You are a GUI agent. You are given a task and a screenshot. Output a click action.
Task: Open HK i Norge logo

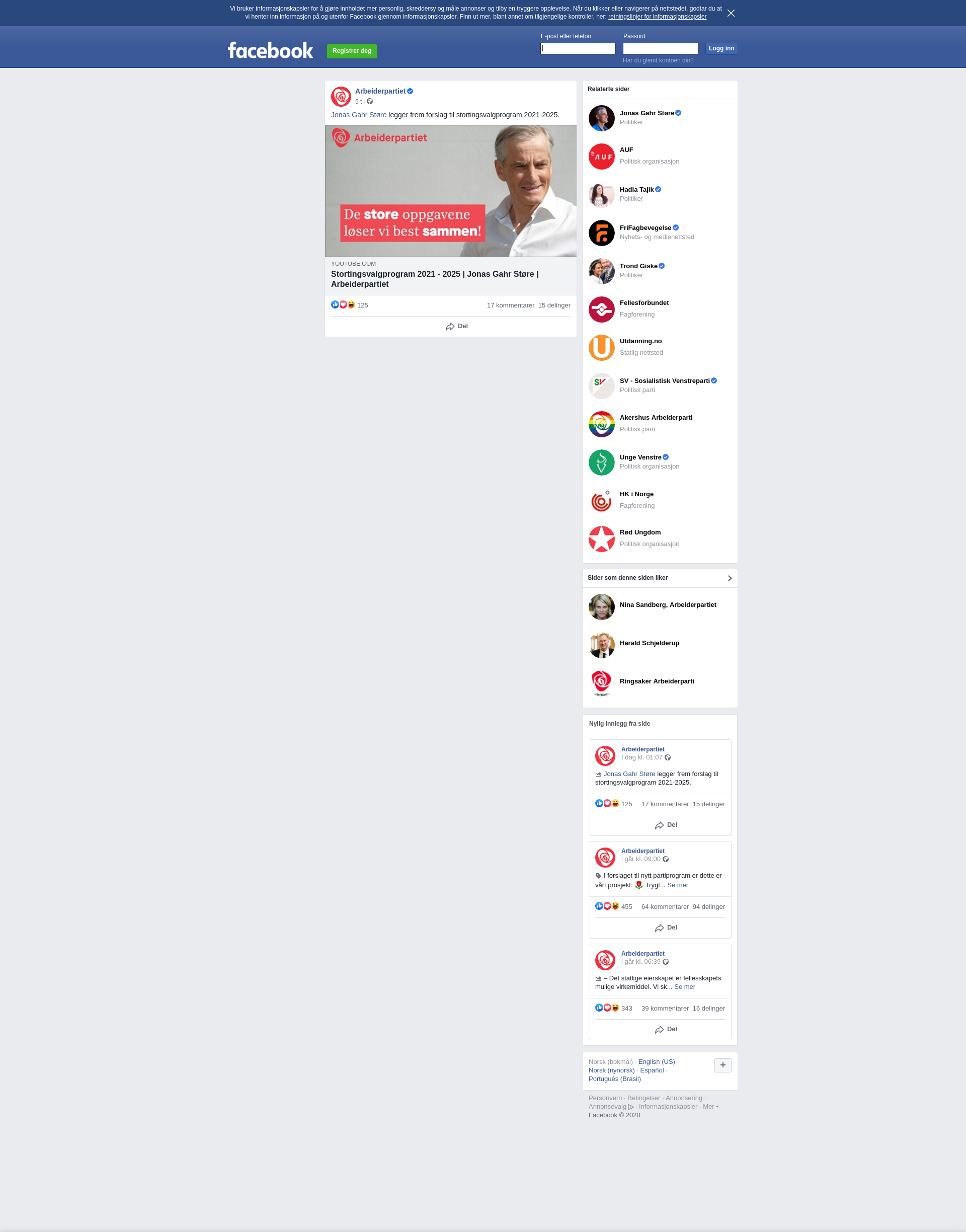click(x=601, y=501)
